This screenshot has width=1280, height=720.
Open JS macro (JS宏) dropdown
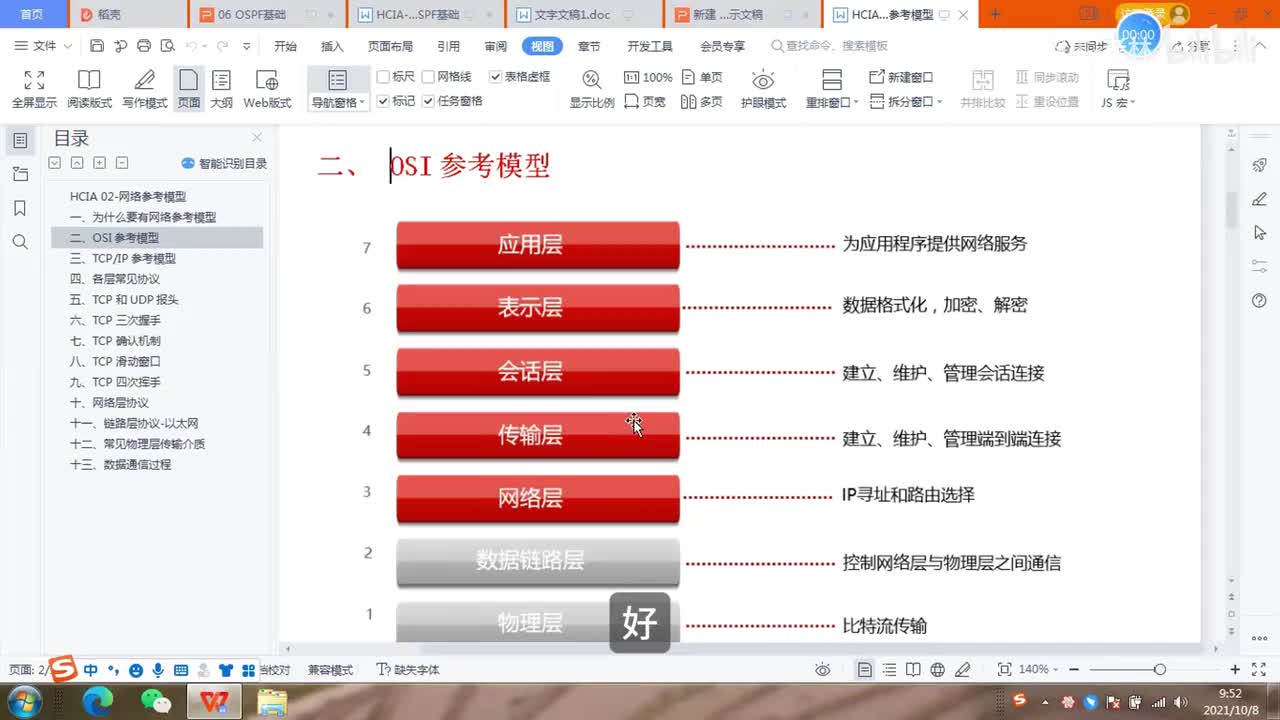coord(1118,102)
